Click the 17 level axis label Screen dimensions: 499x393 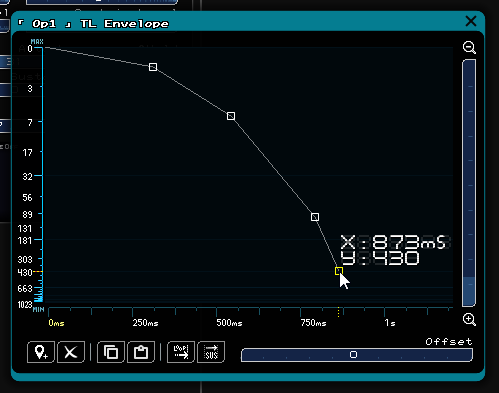(27, 153)
